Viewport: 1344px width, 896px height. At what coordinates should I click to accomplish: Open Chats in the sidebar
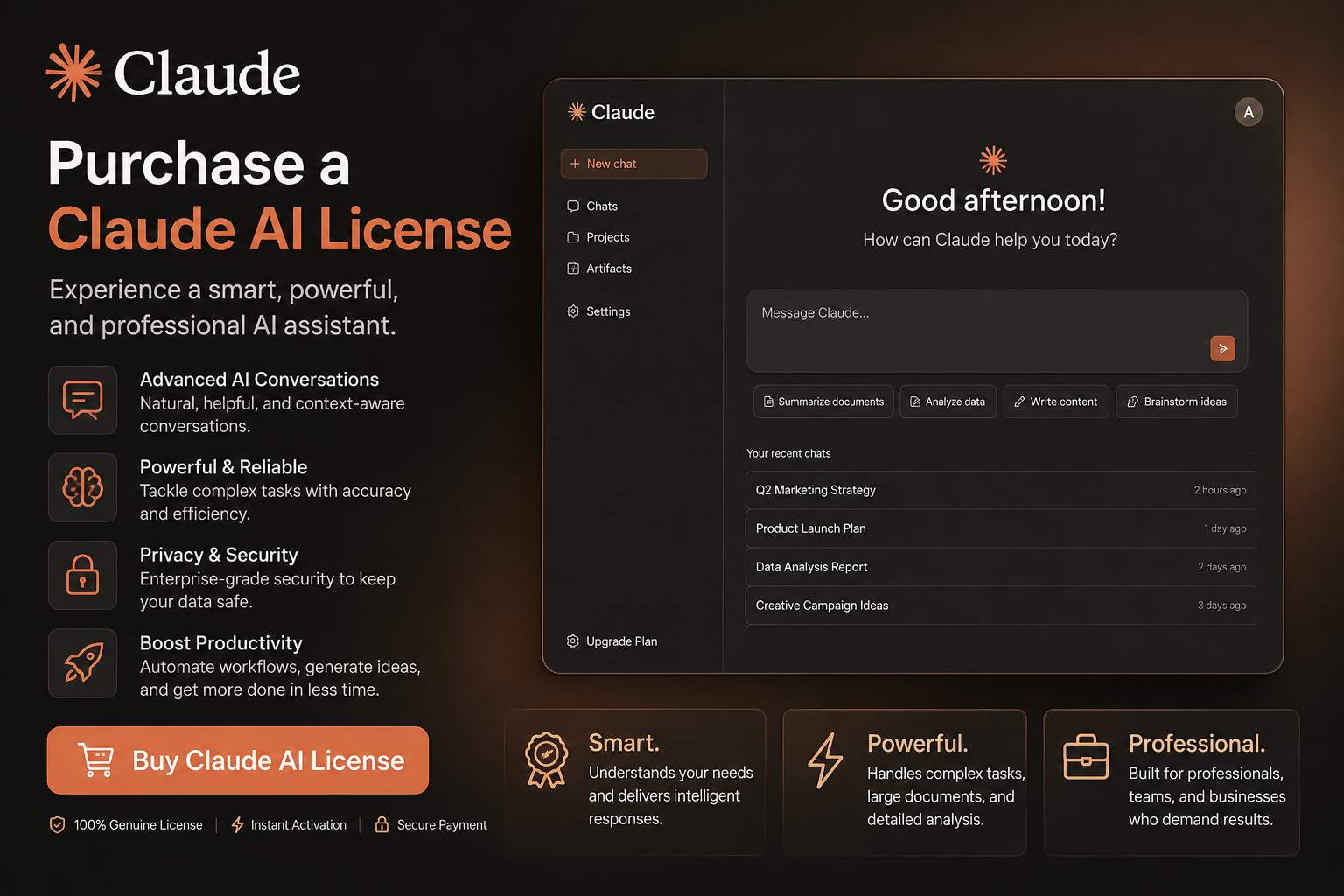(x=592, y=206)
